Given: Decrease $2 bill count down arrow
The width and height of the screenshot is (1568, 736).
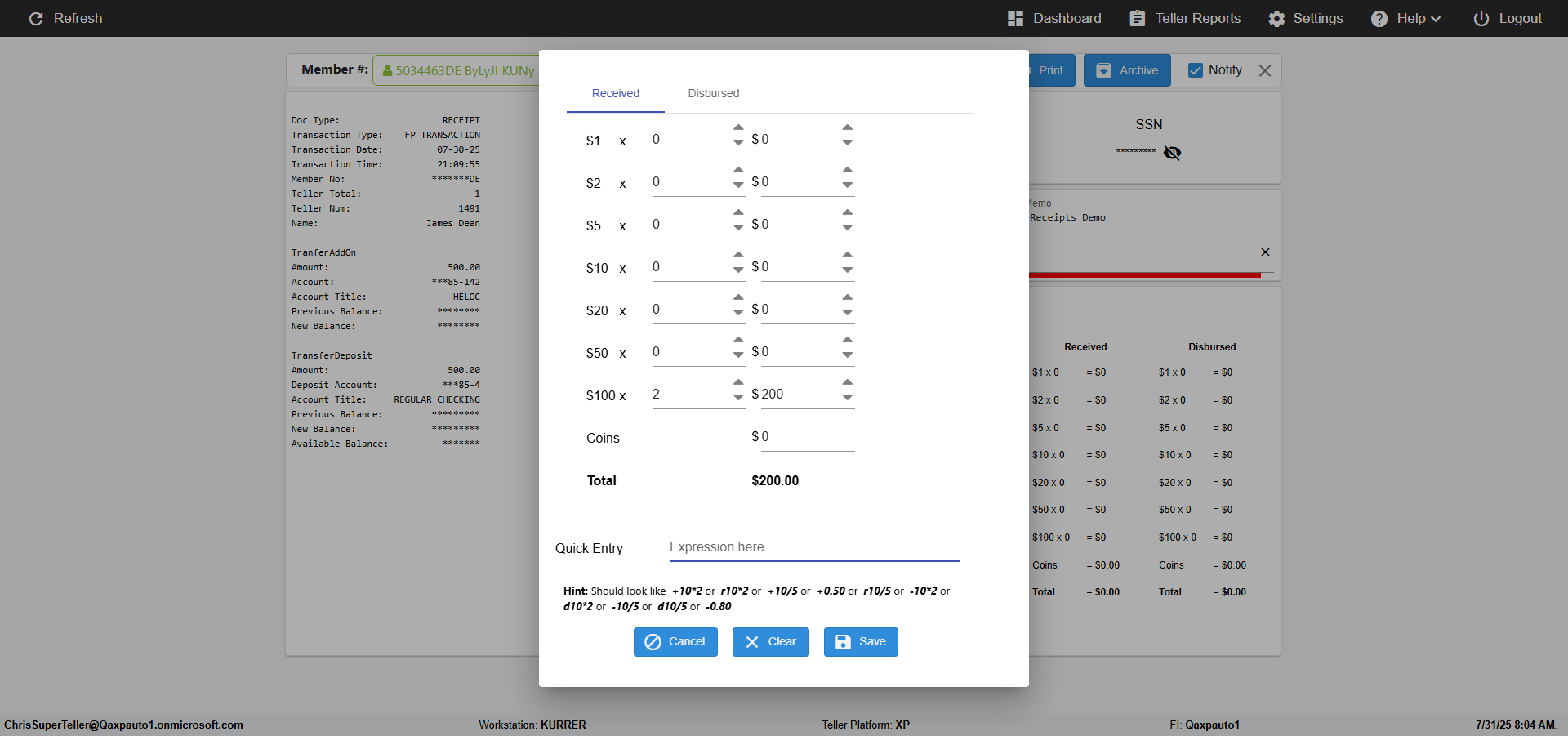Looking at the screenshot, I should click(x=738, y=185).
